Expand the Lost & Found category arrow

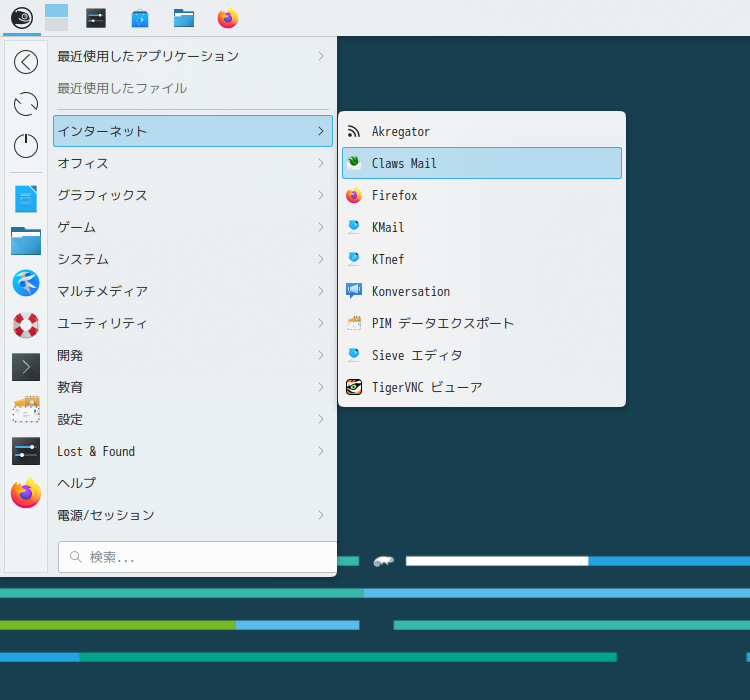click(x=321, y=451)
